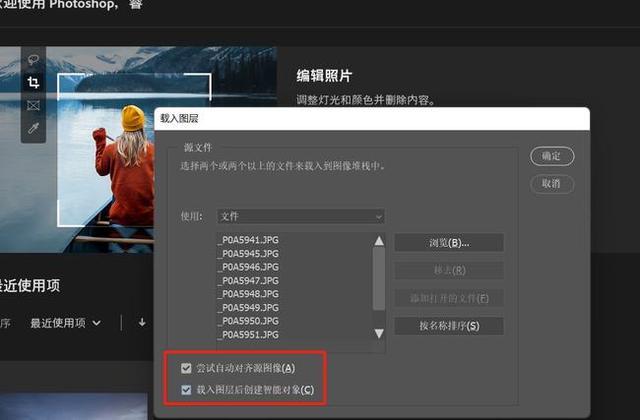This screenshot has width=640, height=420.
Task: Select _P0A5951.JPG in the file list
Action: click(x=249, y=335)
